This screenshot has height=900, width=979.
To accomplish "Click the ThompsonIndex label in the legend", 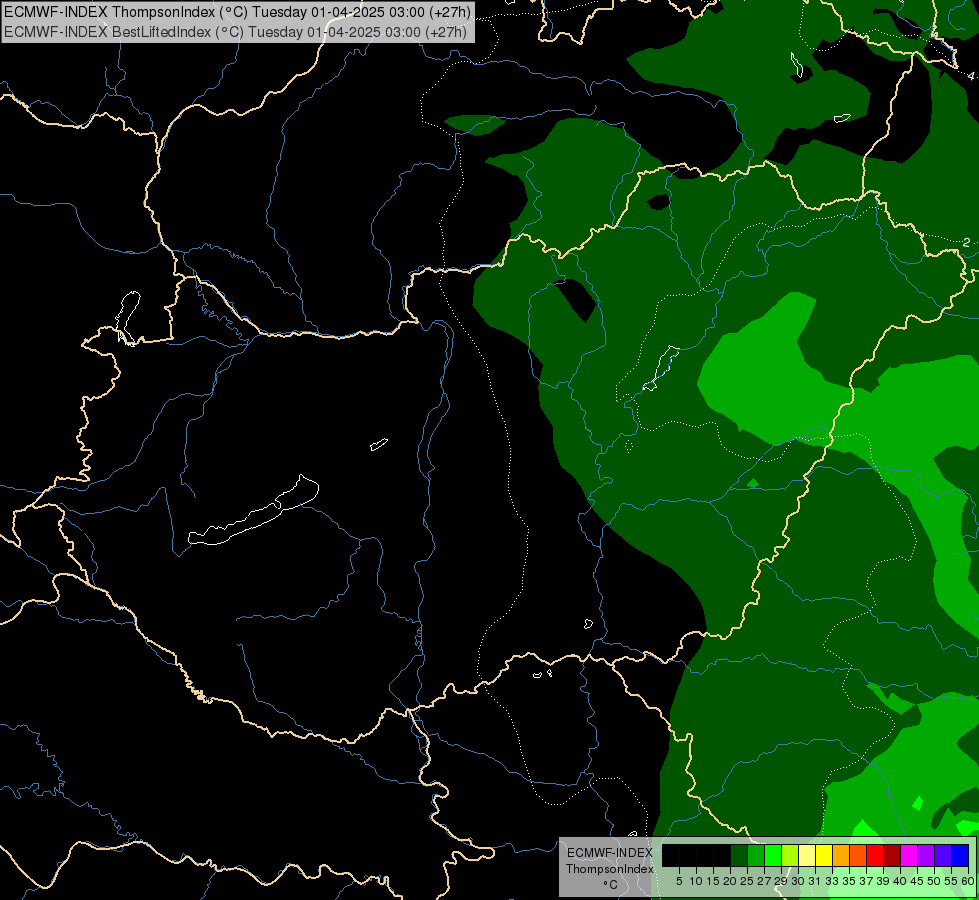I will pos(609,869).
